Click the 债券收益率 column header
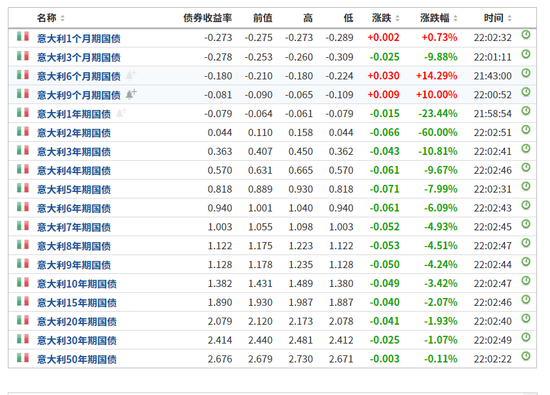The width and height of the screenshot is (550, 395). point(208,18)
